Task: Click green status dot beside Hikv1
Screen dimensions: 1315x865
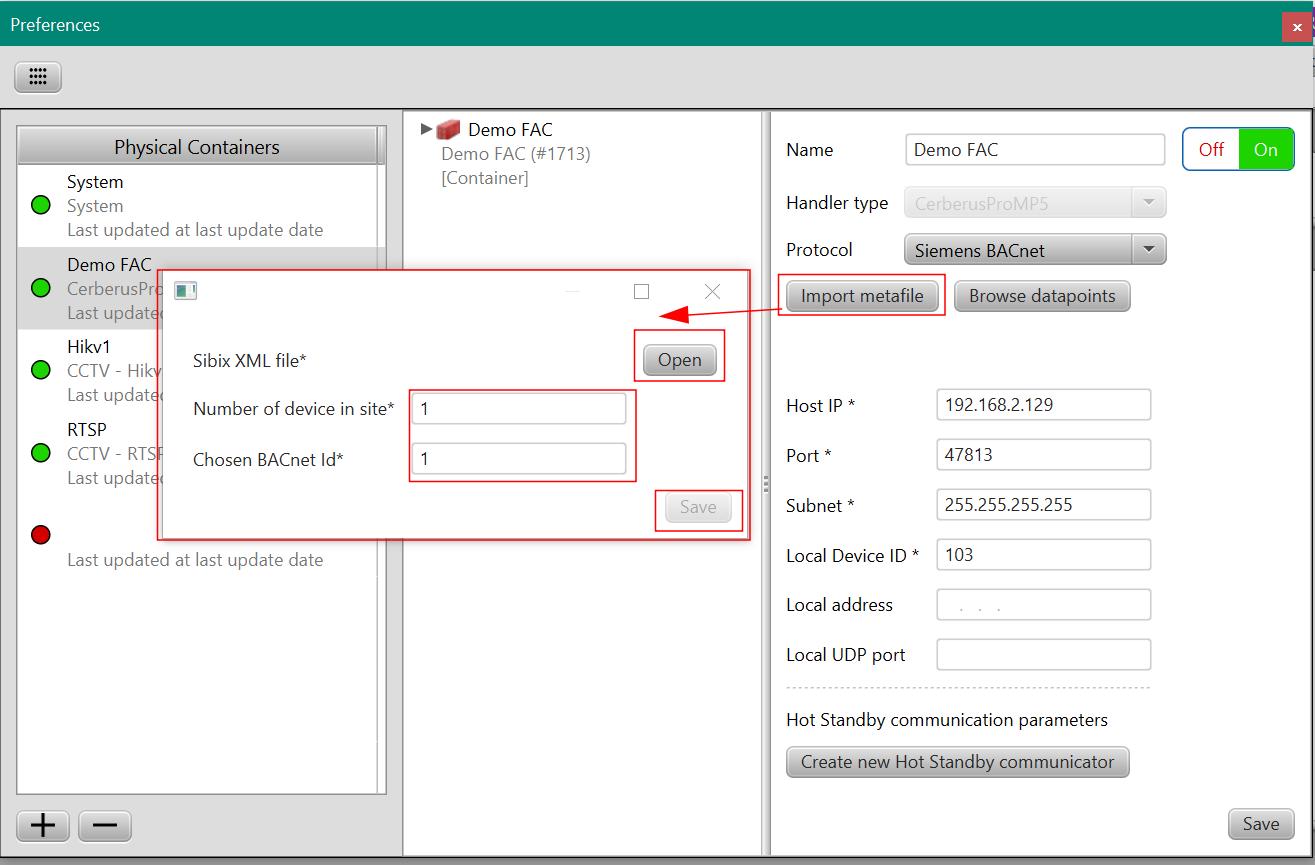Action: (41, 371)
